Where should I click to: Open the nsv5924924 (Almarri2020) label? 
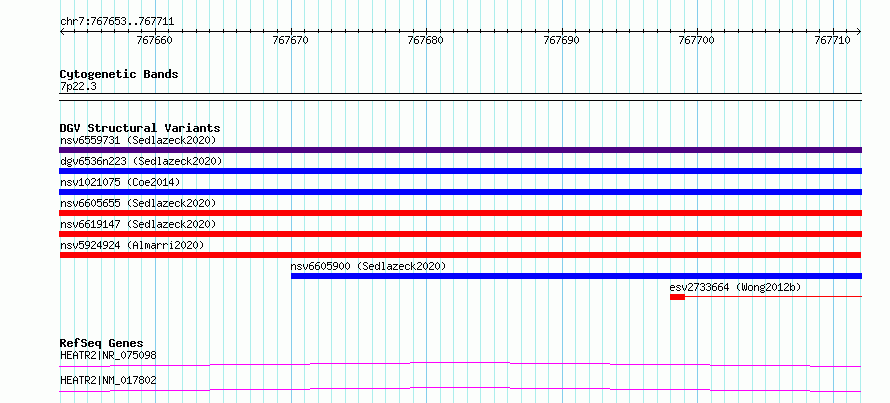point(132,245)
